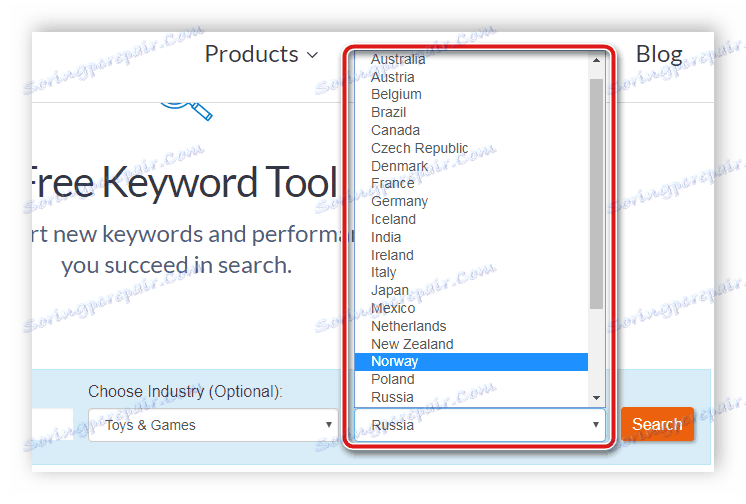Select Germany from the country list

tap(471, 202)
